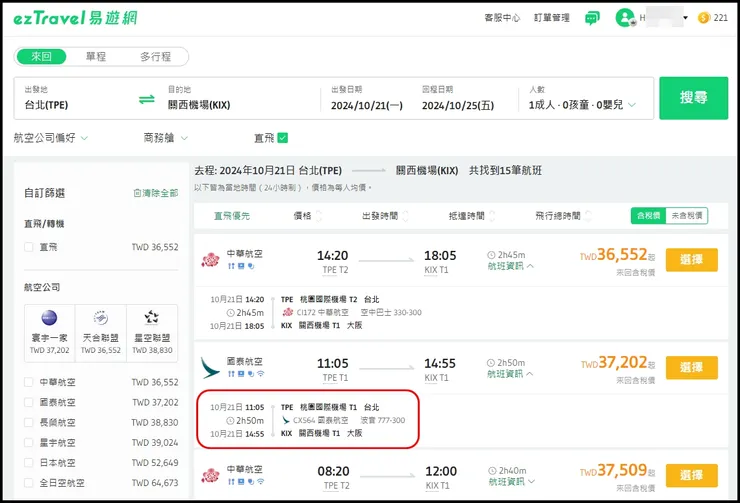This screenshot has height=503, width=740.
Task: Click departure date 2024/10/21
Action: pyautogui.click(x=367, y=105)
